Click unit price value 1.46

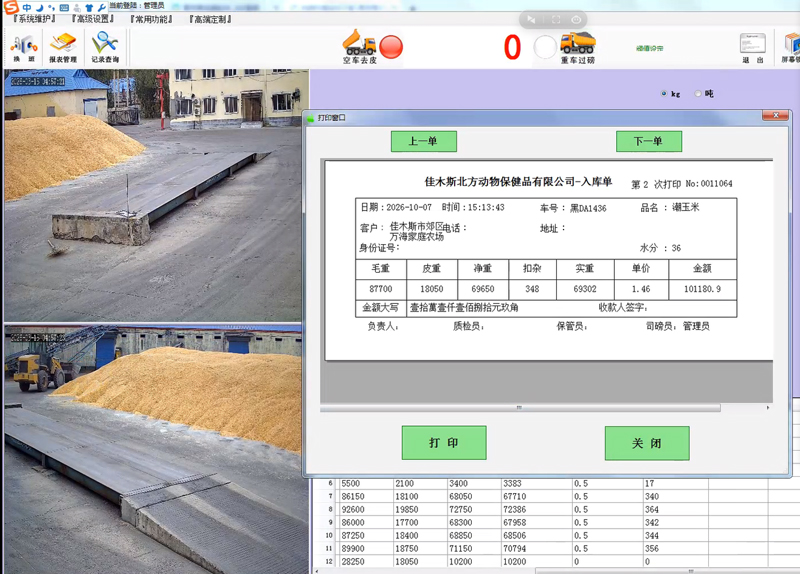(x=641, y=289)
